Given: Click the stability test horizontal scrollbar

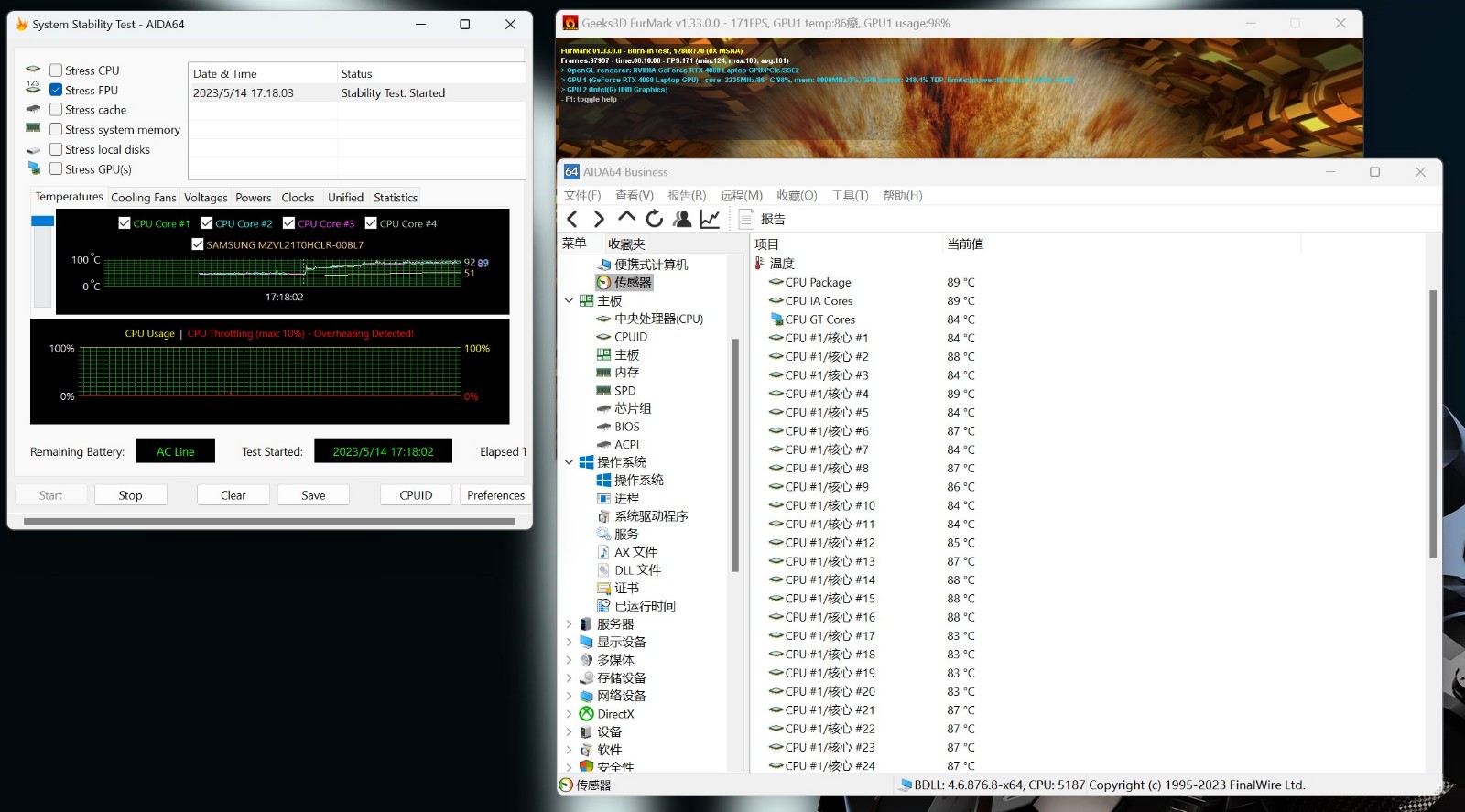Looking at the screenshot, I should tap(269, 522).
